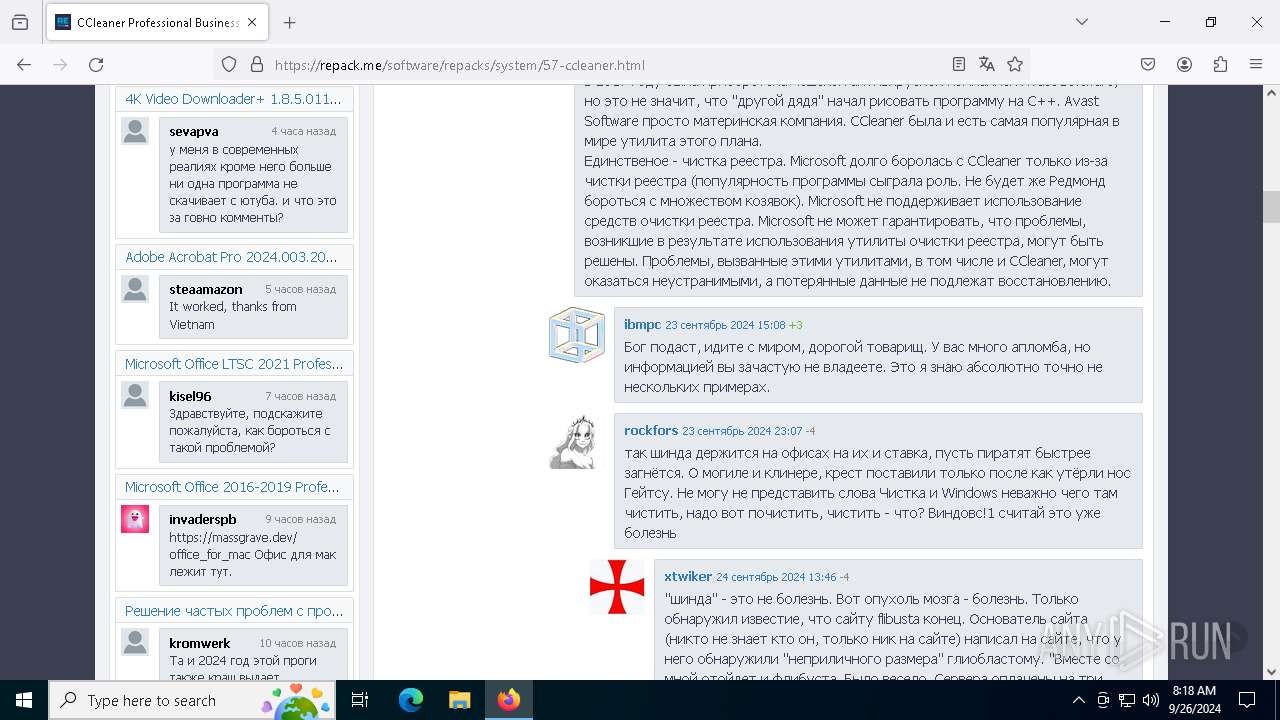Translate this page icon

pyautogui.click(x=986, y=64)
